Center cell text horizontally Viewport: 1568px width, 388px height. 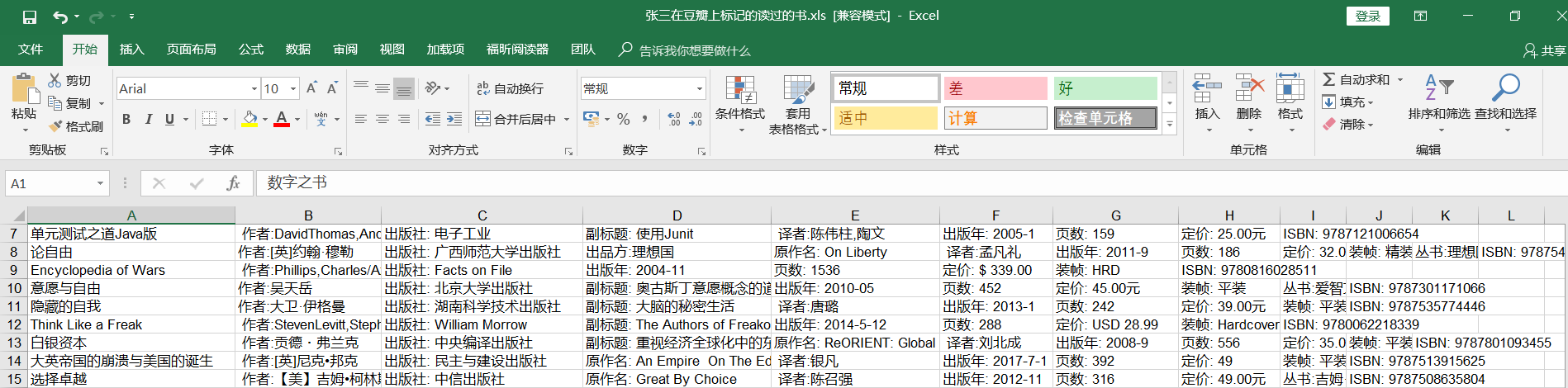click(382, 119)
